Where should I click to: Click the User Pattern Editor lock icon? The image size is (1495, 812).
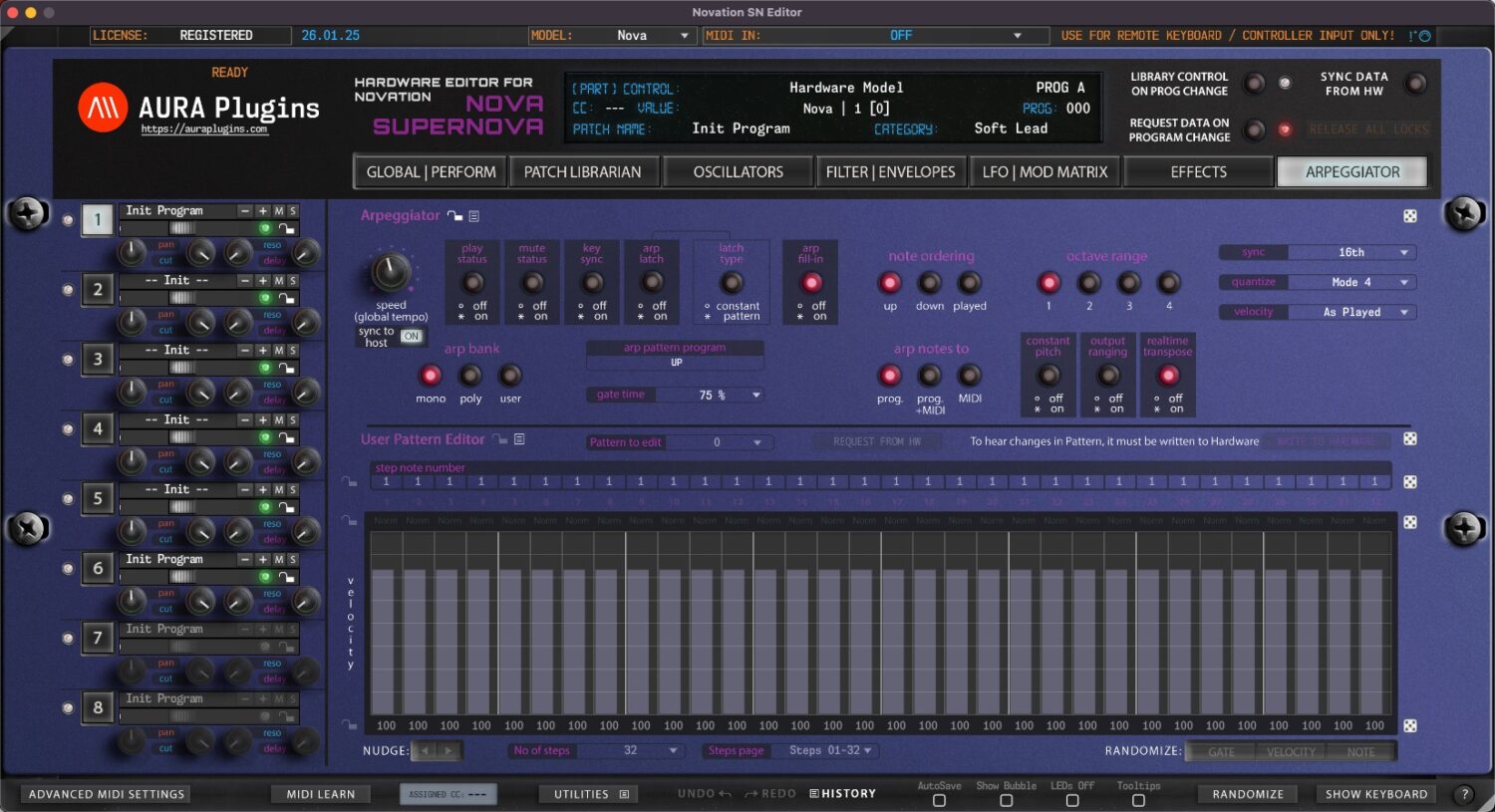coord(498,438)
